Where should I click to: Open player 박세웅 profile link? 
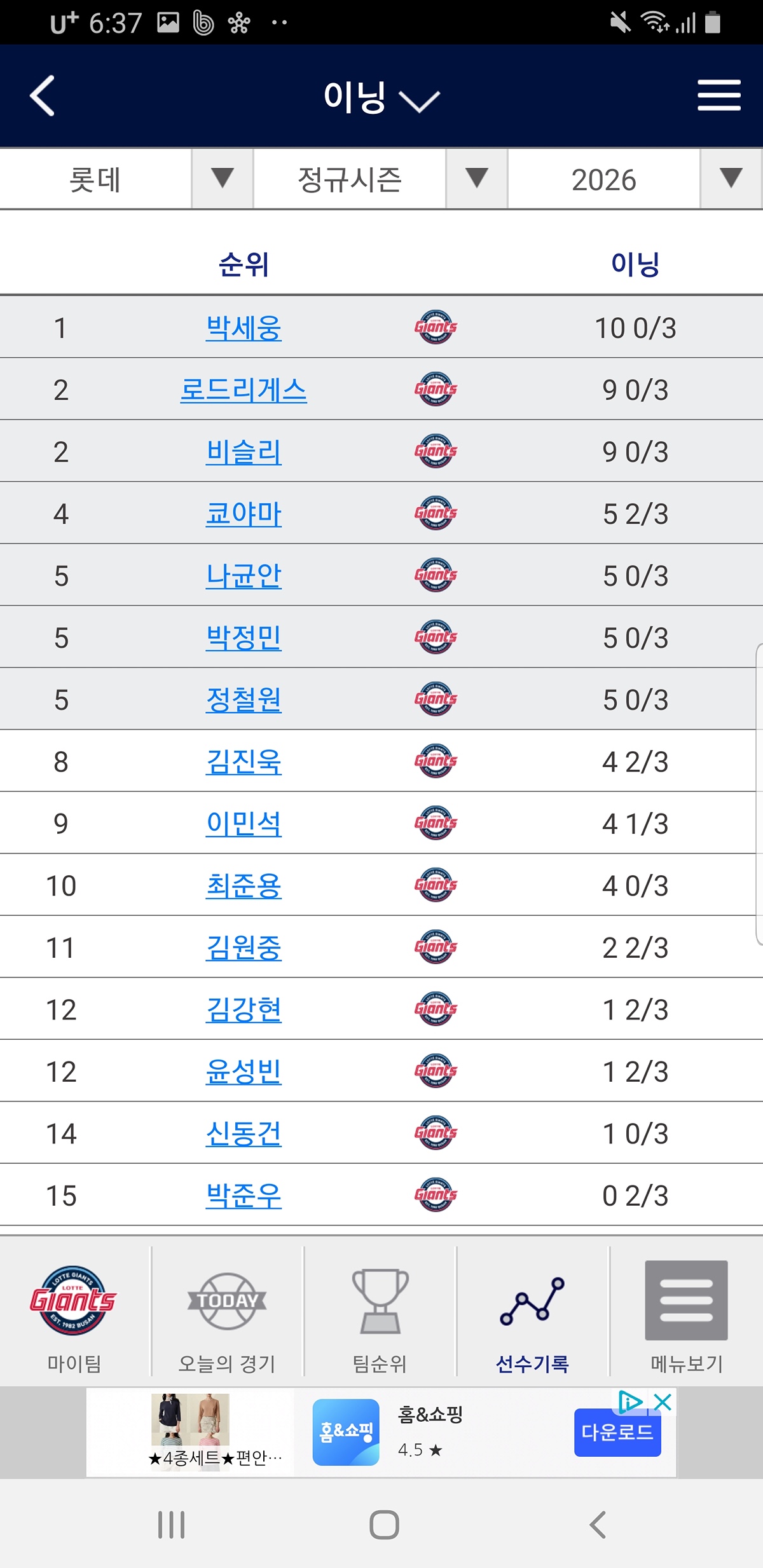244,328
